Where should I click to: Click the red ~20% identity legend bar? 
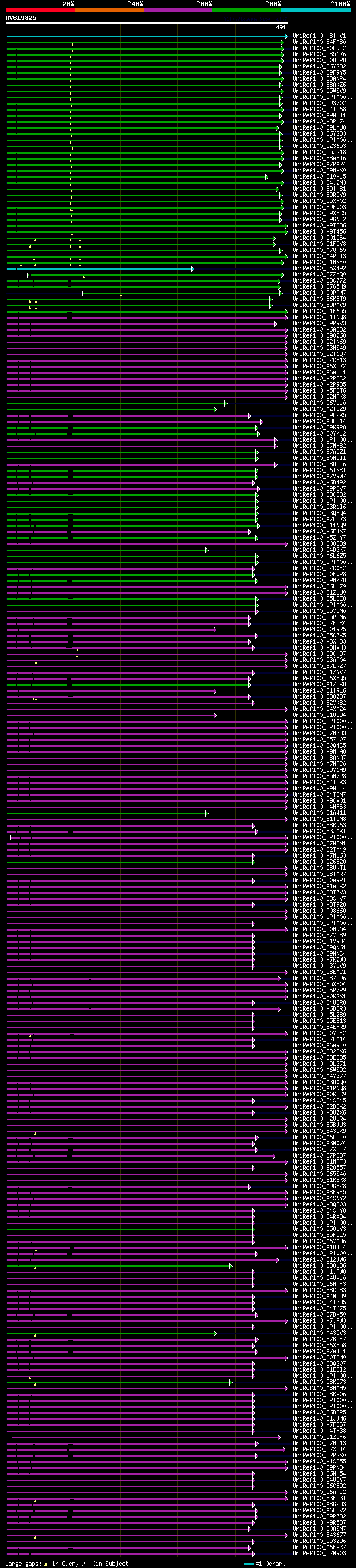pos(40,10)
